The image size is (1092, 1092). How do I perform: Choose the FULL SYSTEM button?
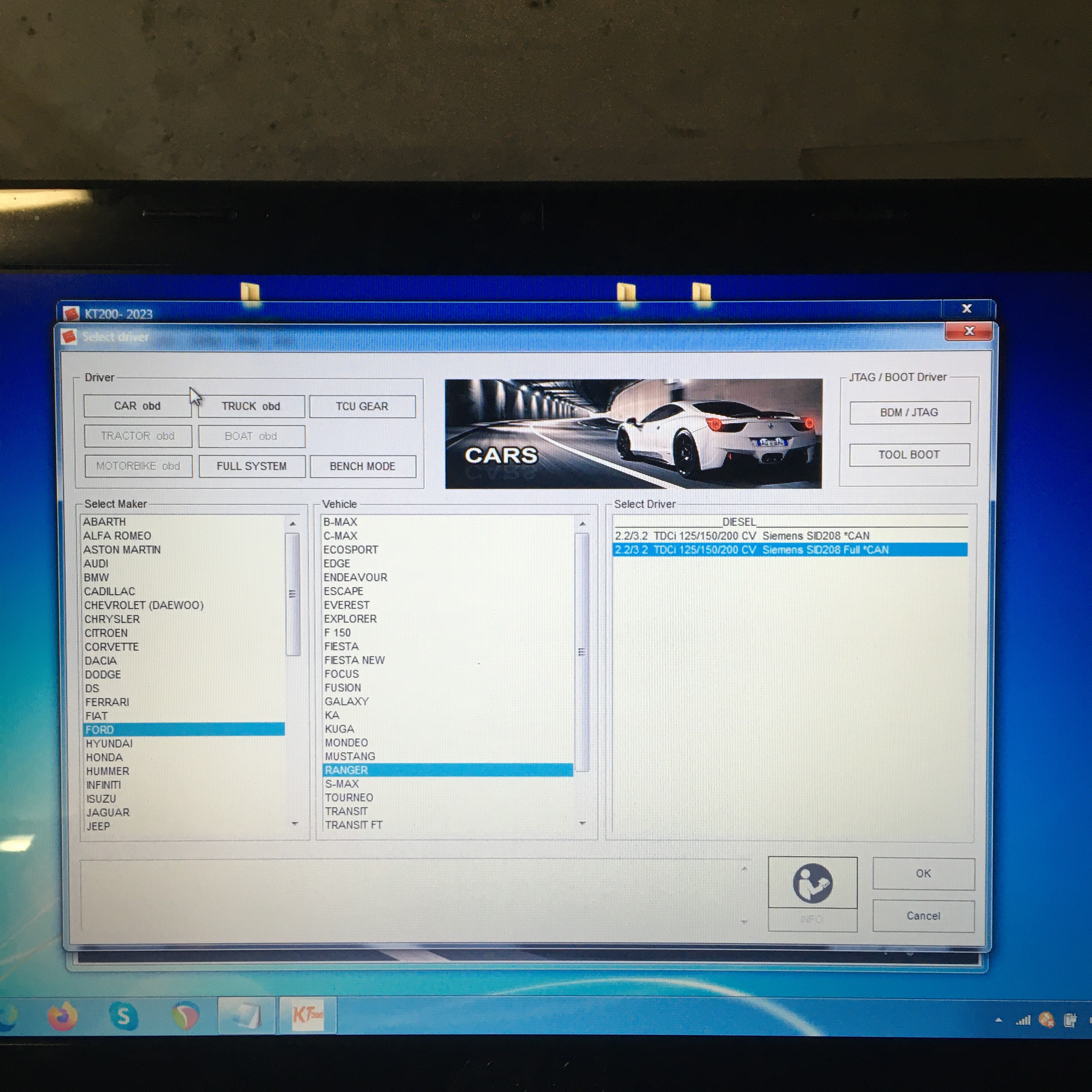tap(252, 466)
